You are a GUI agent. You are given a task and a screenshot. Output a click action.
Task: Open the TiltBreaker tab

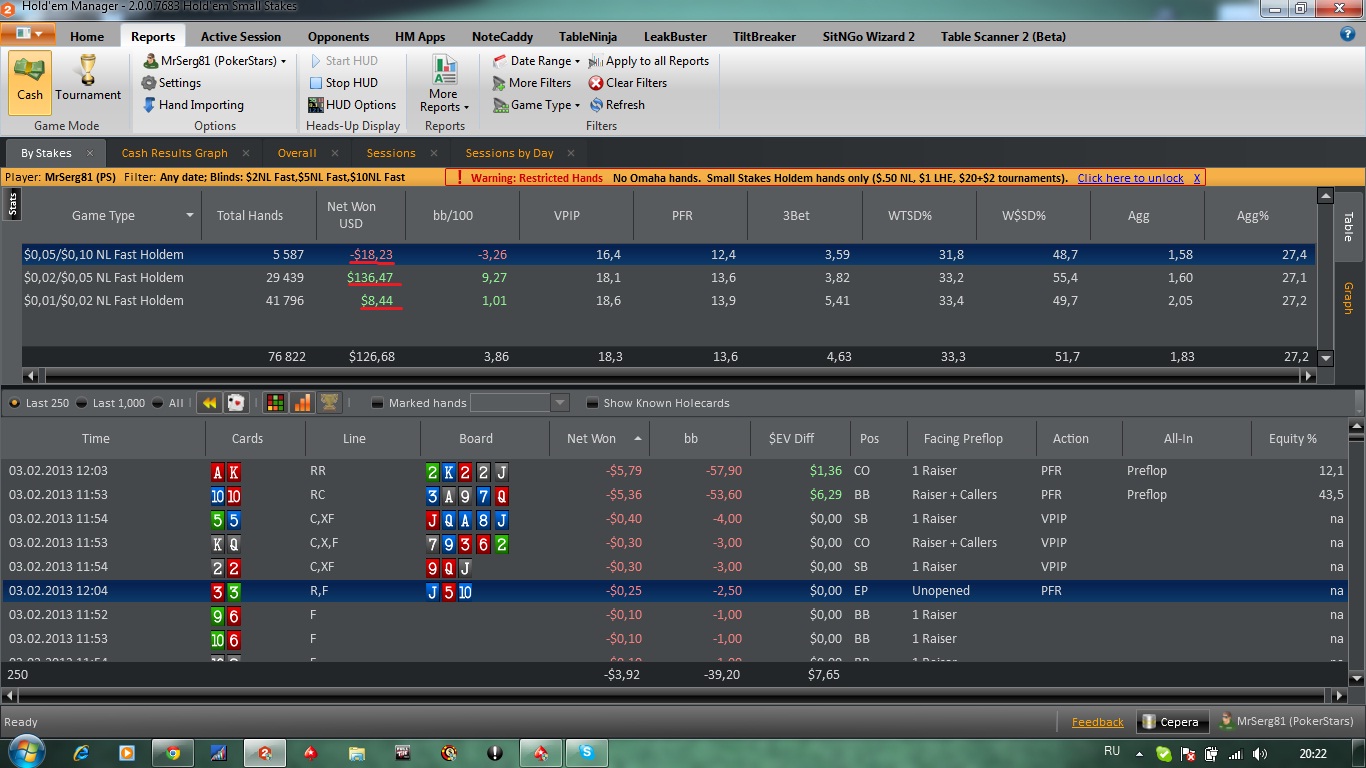click(764, 37)
